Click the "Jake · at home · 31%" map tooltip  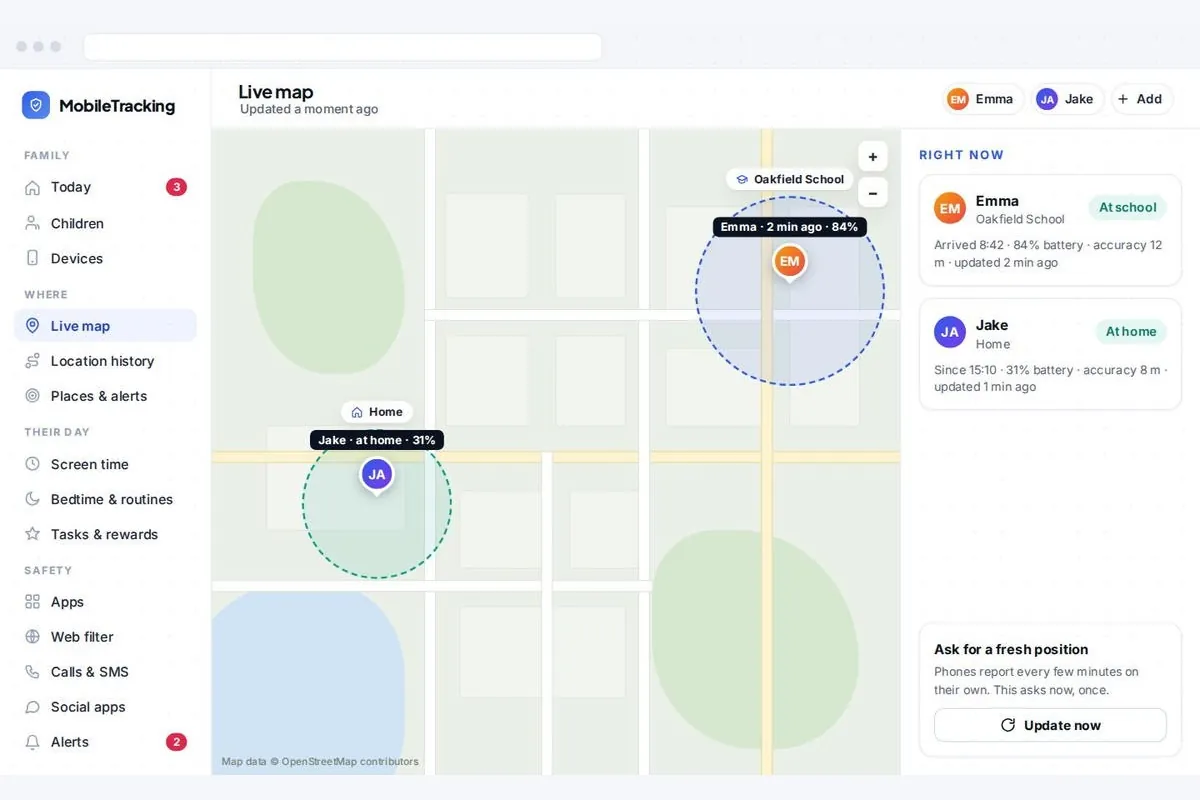tap(376, 440)
